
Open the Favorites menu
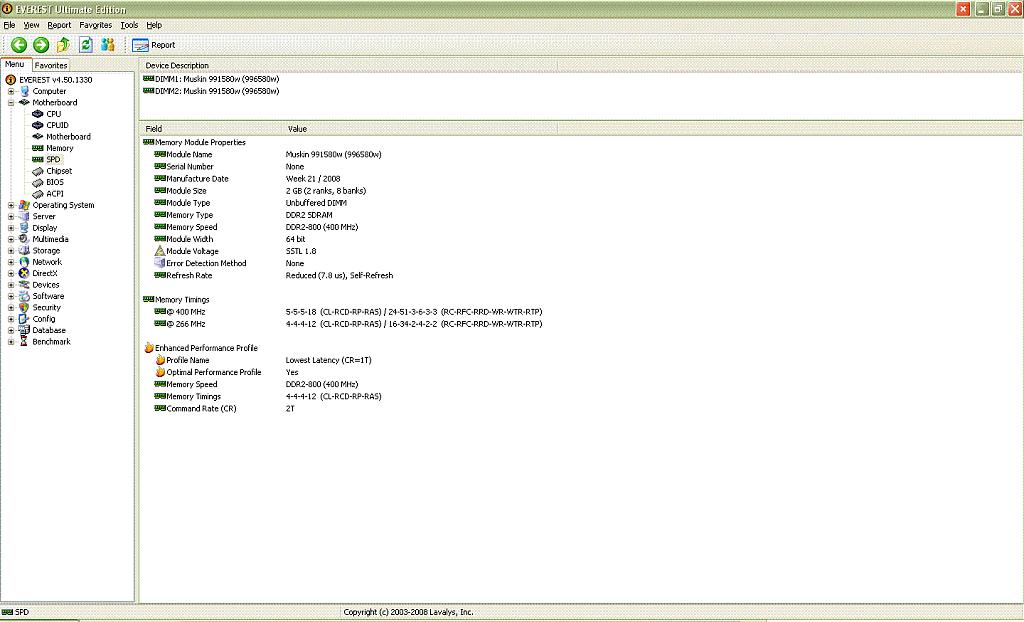coord(95,25)
